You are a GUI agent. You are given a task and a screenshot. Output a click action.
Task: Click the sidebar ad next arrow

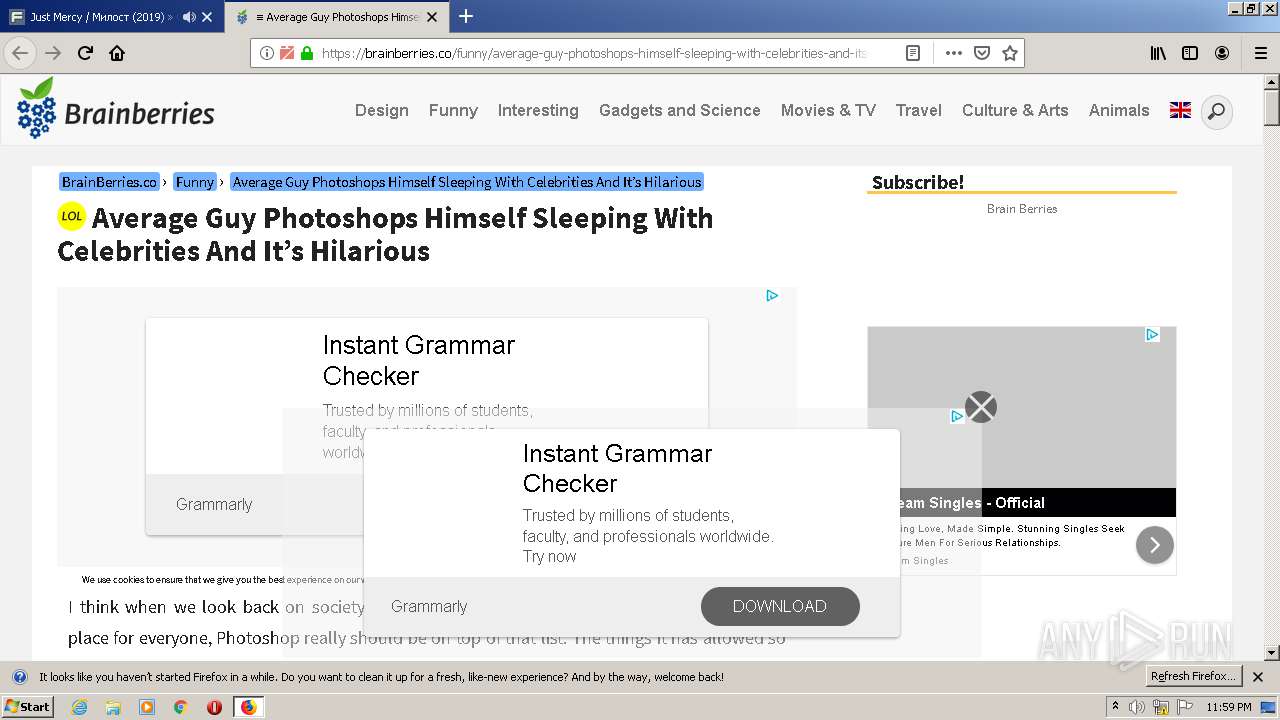[1154, 545]
